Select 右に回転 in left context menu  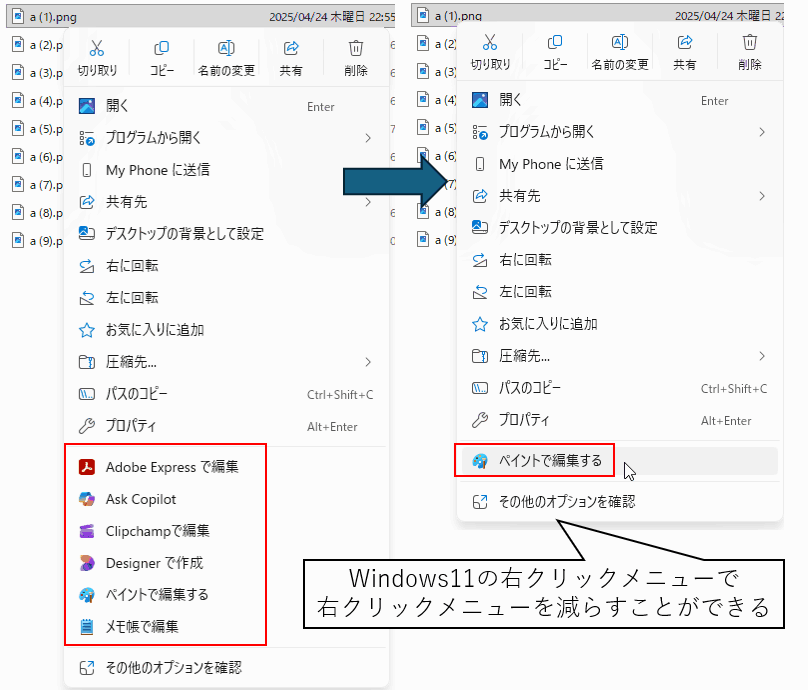[227, 266]
